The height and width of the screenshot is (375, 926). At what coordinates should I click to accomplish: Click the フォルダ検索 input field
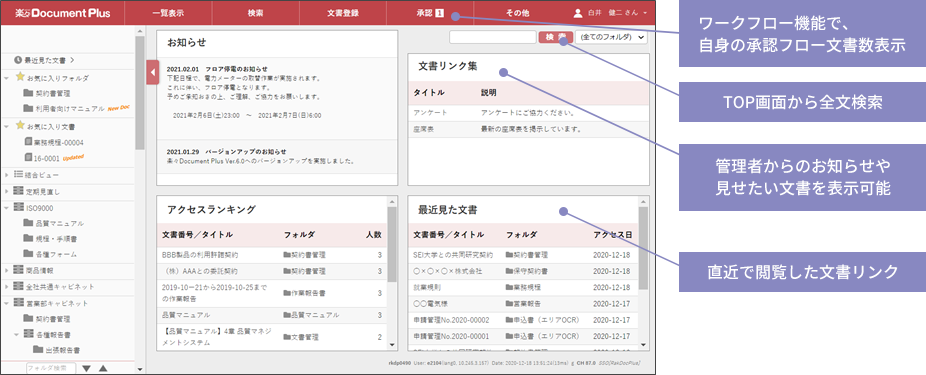point(51,368)
